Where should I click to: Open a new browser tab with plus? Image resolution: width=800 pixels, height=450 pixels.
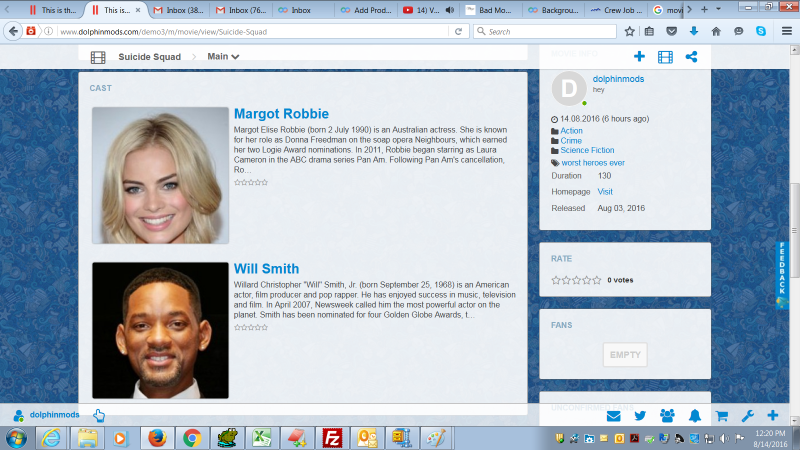(704, 9)
